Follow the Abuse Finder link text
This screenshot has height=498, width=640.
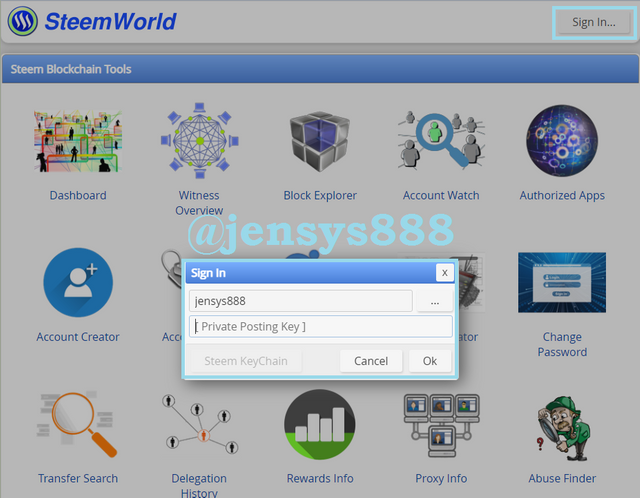[562, 478]
